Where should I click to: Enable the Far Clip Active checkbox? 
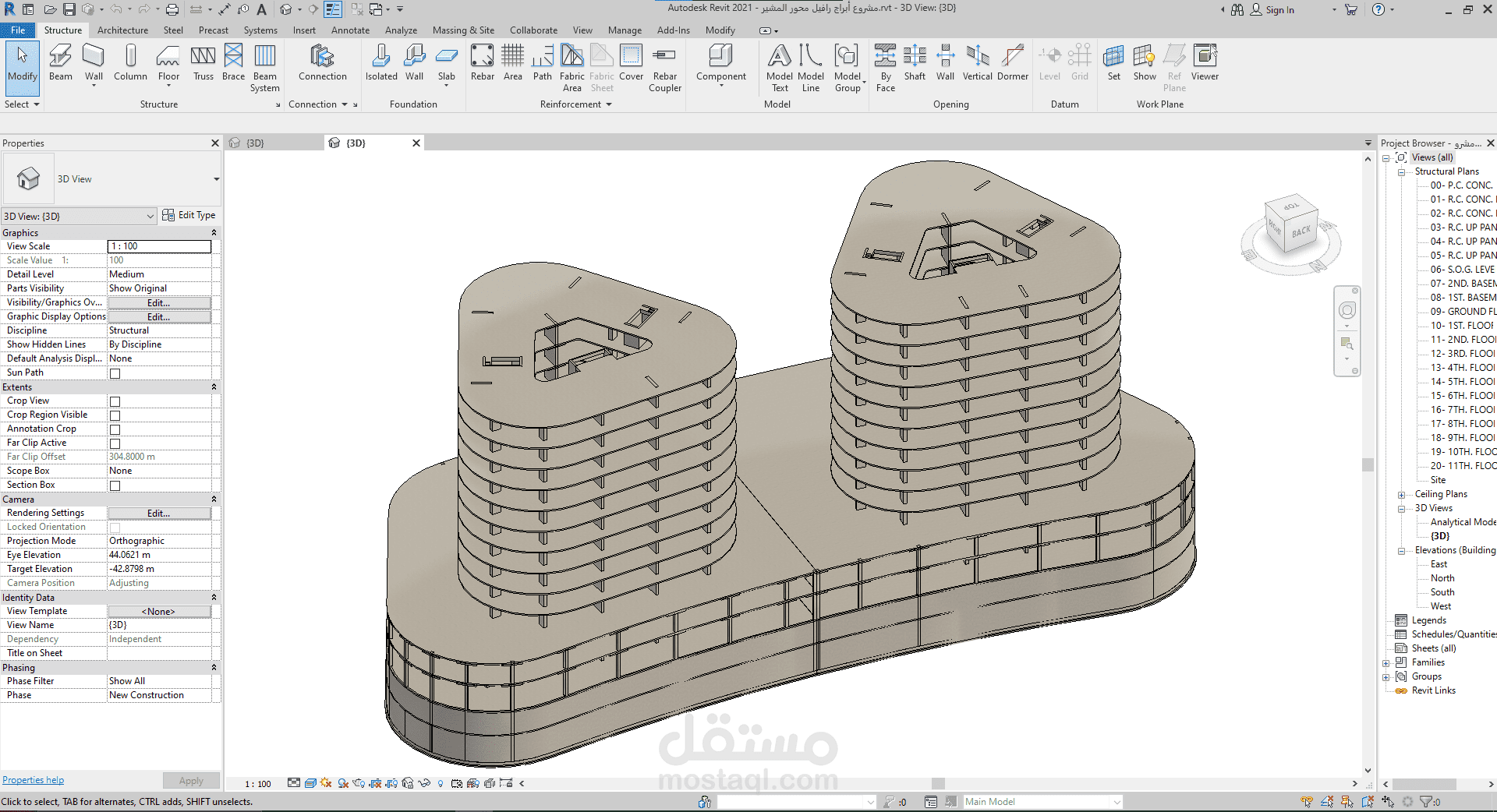tap(115, 443)
